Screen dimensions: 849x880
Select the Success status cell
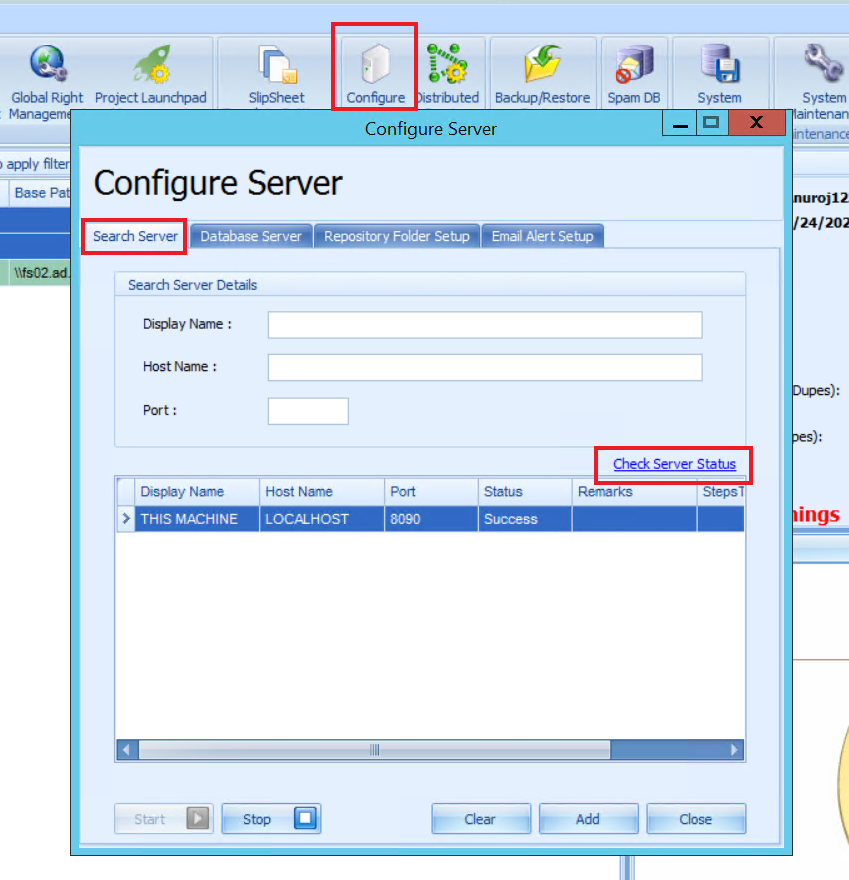tap(525, 519)
